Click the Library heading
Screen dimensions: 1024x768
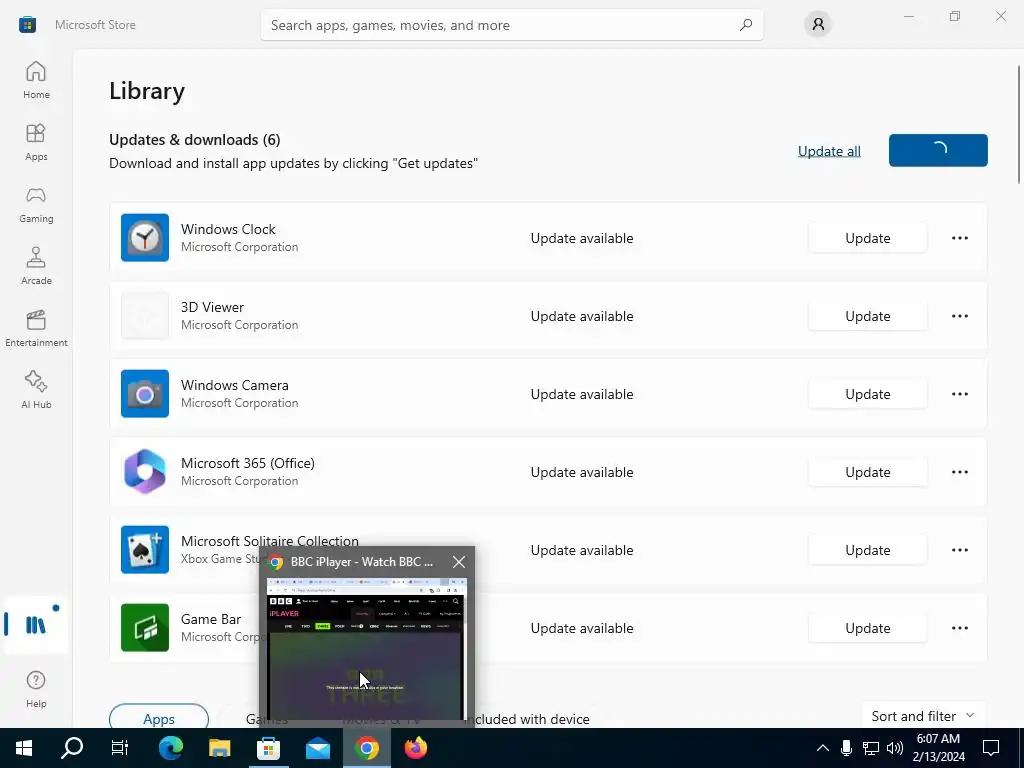pyautogui.click(x=147, y=91)
